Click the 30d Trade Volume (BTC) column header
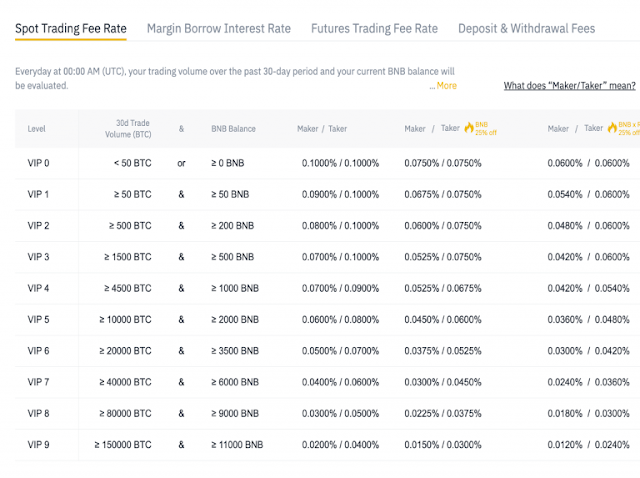The image size is (640, 478). (129, 128)
